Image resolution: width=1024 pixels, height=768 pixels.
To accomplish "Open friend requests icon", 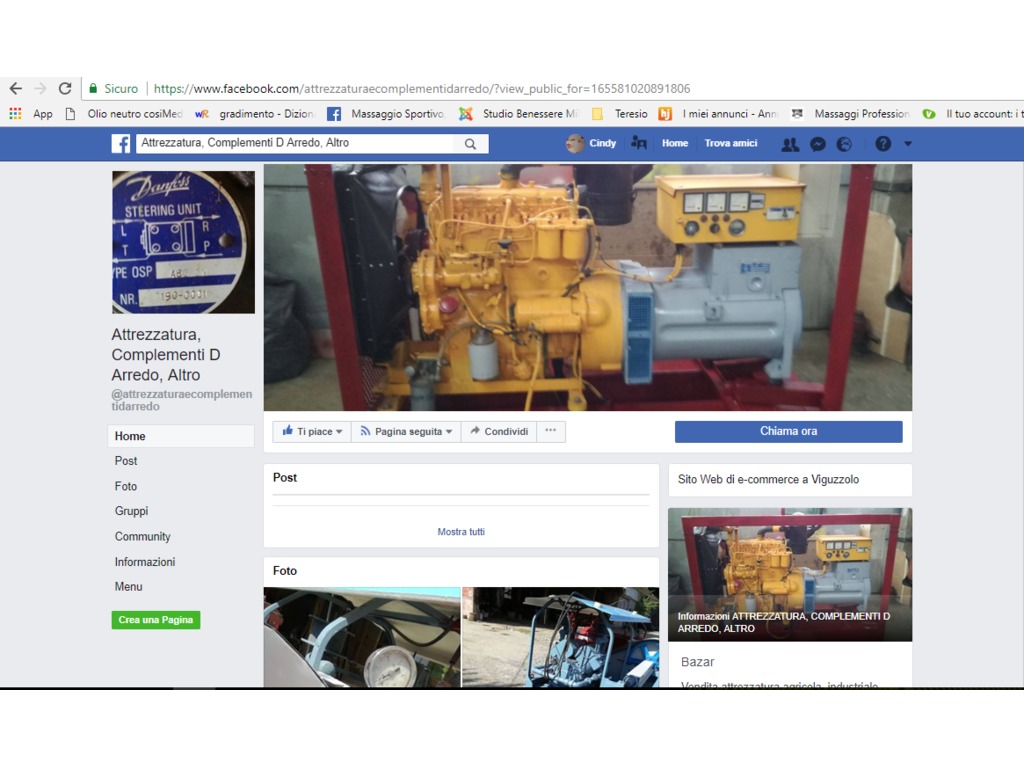I will (790, 144).
